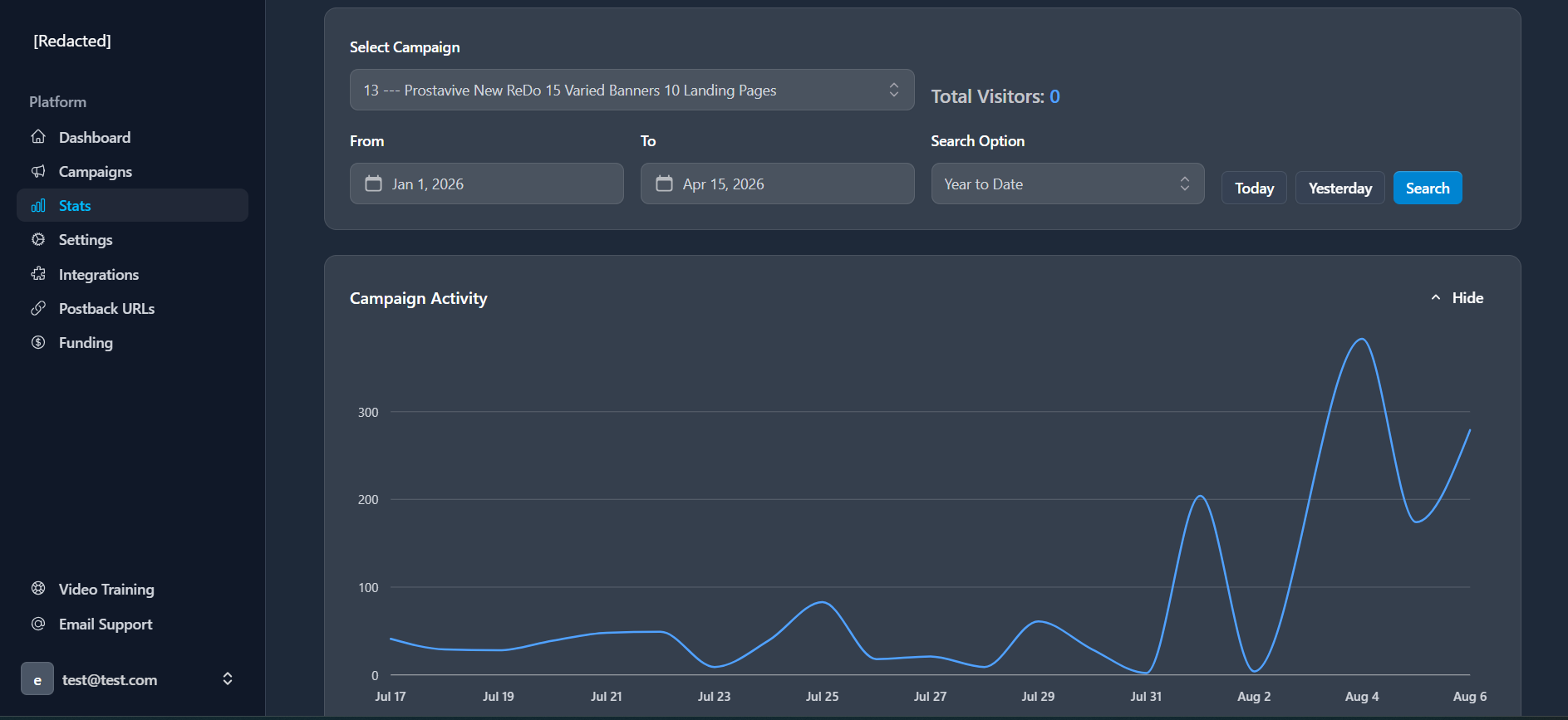Click the Today button
Screen dimensions: 1568x720
[1253, 188]
